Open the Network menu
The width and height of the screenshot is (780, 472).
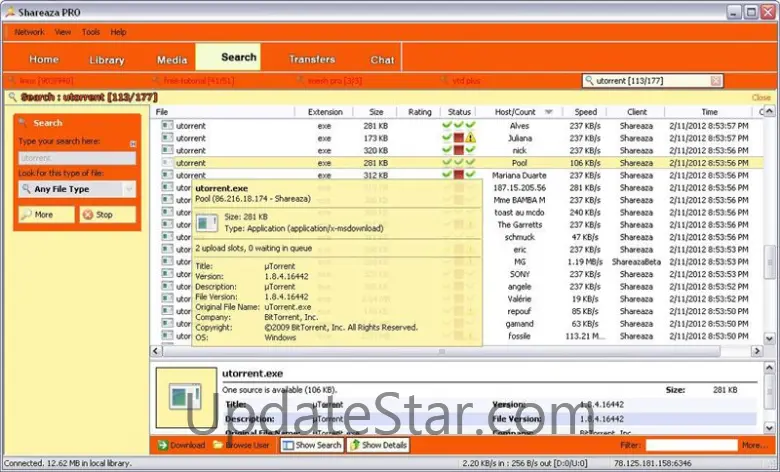pyautogui.click(x=29, y=32)
